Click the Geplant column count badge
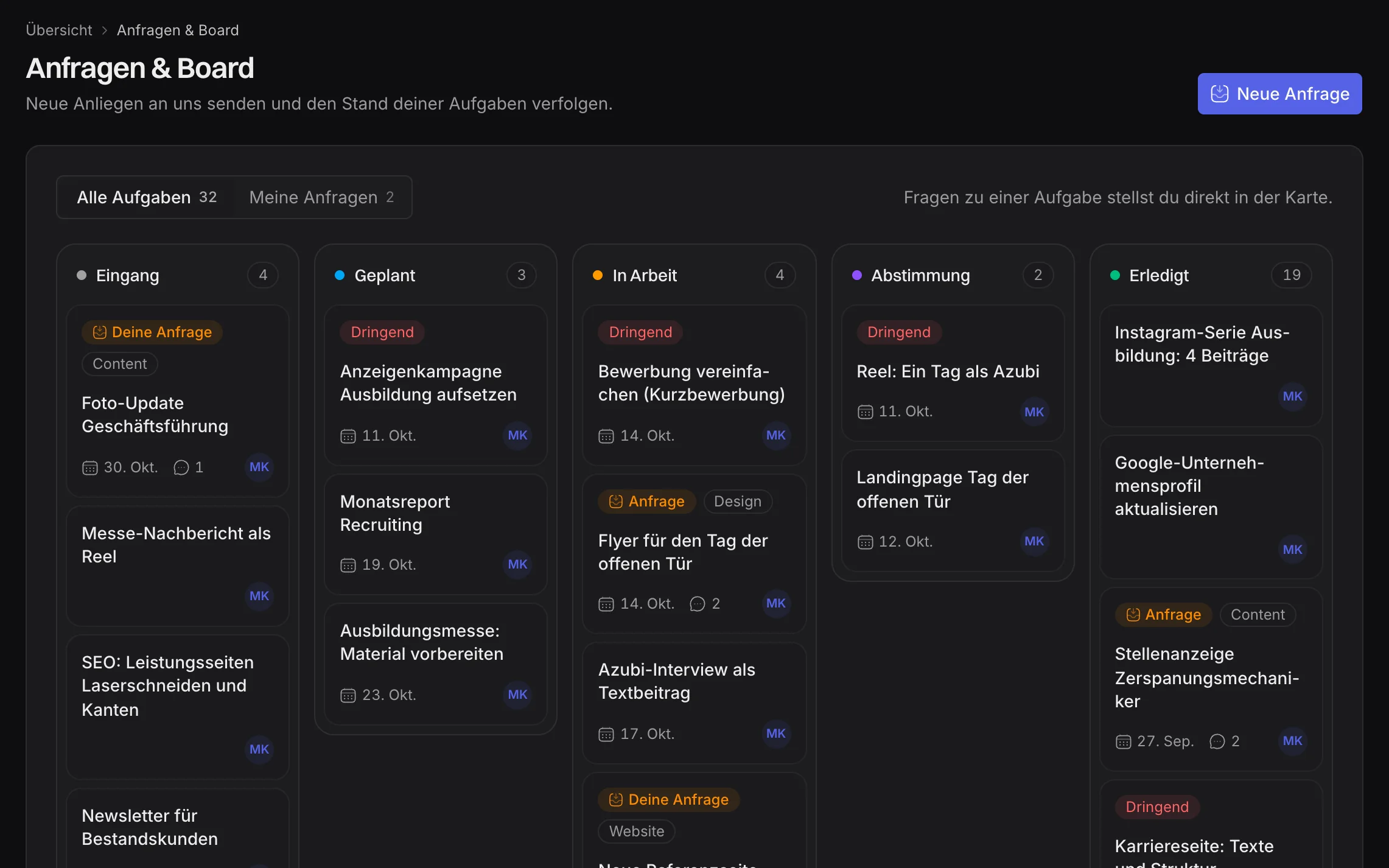Viewport: 1389px width, 868px height. click(x=522, y=275)
